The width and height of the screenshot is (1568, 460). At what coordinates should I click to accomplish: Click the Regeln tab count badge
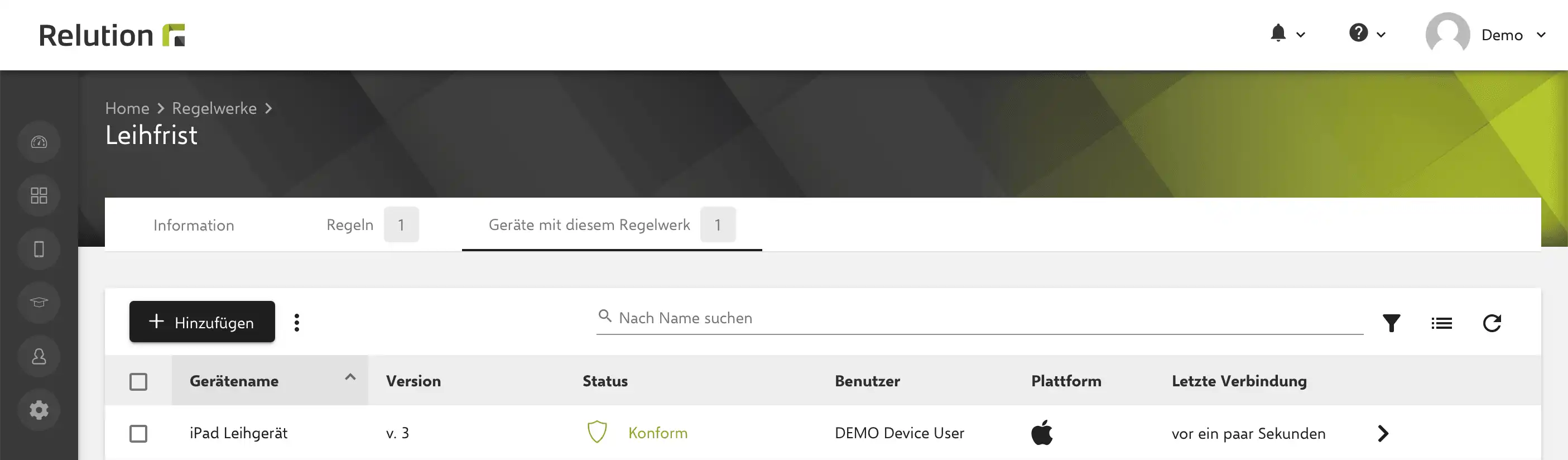tap(401, 225)
